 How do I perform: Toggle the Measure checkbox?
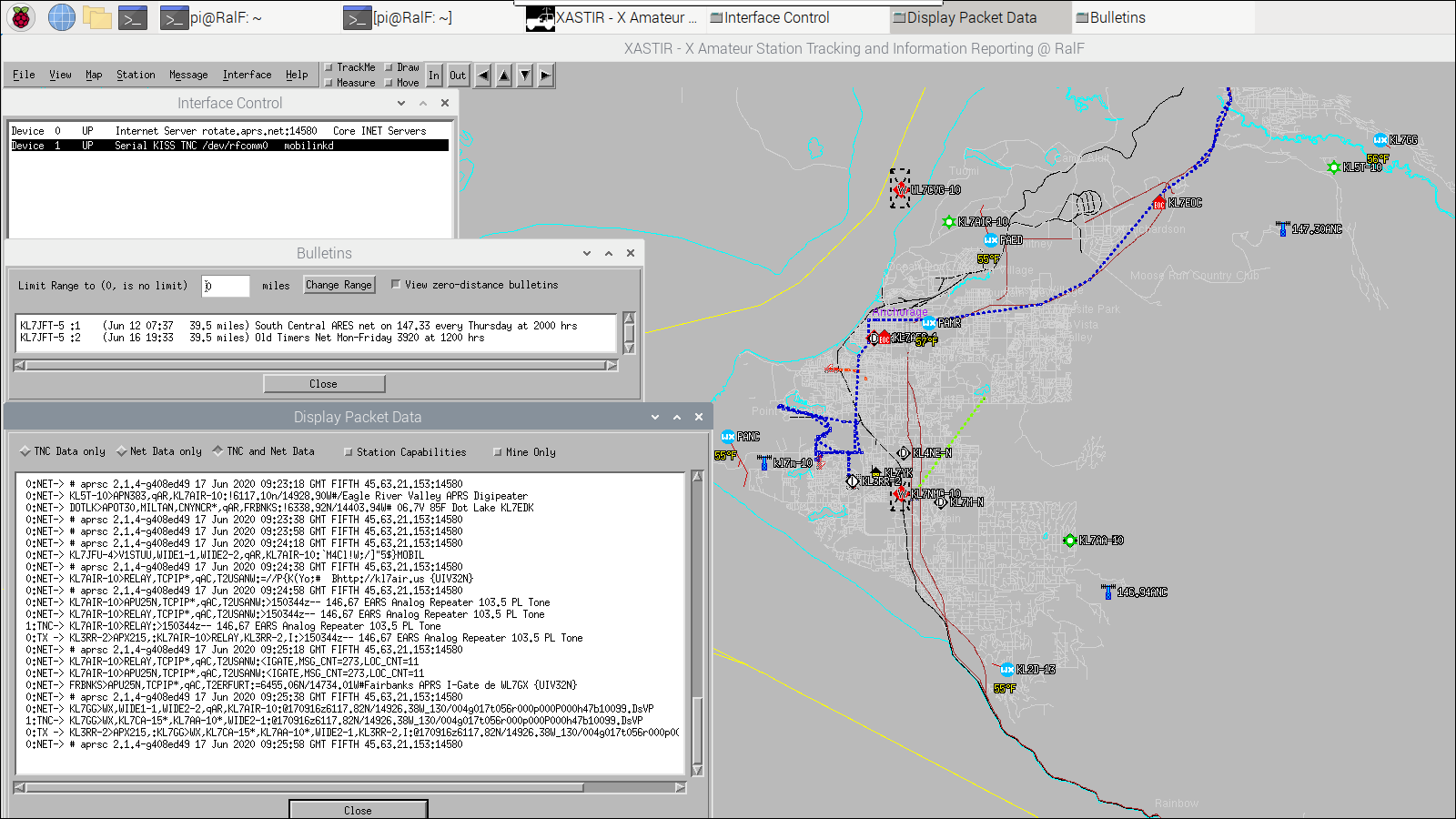329,83
